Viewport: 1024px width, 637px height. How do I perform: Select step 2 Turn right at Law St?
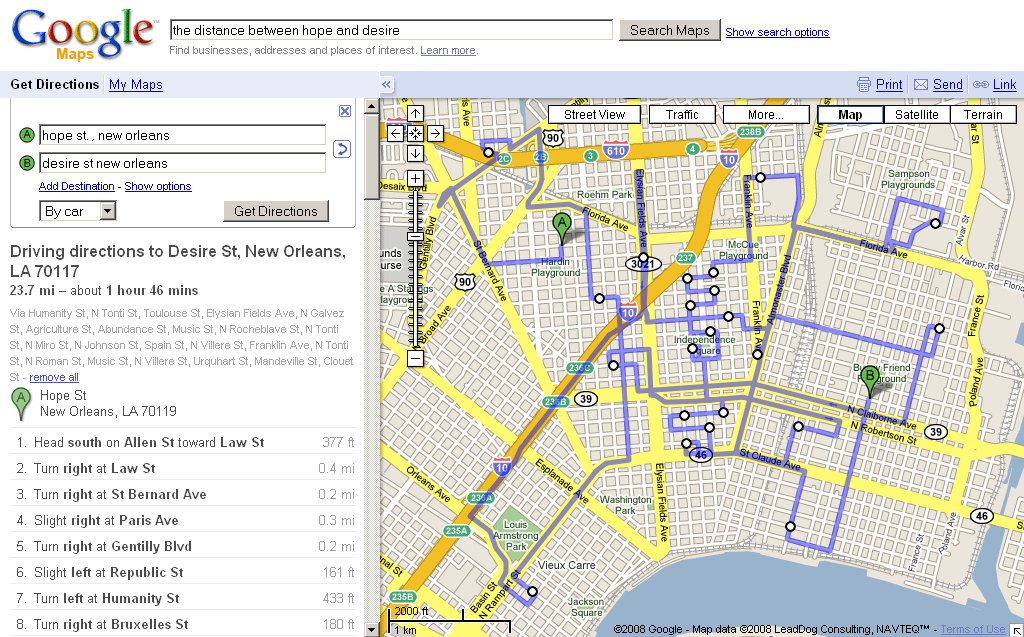(184, 468)
